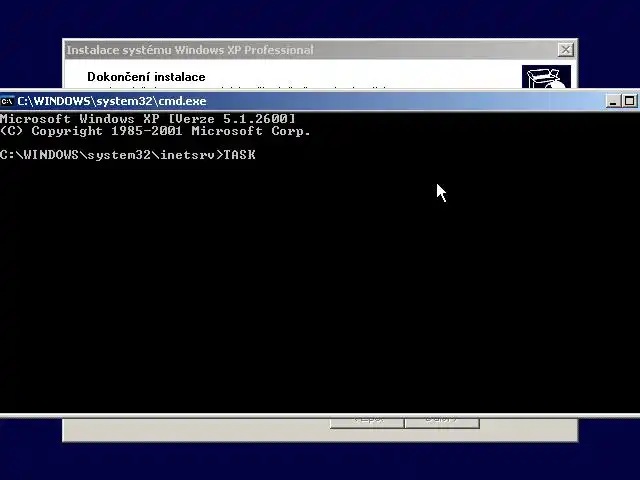This screenshot has height=480, width=640.
Task: Click the cmd.exe title bar text
Action: [112, 101]
